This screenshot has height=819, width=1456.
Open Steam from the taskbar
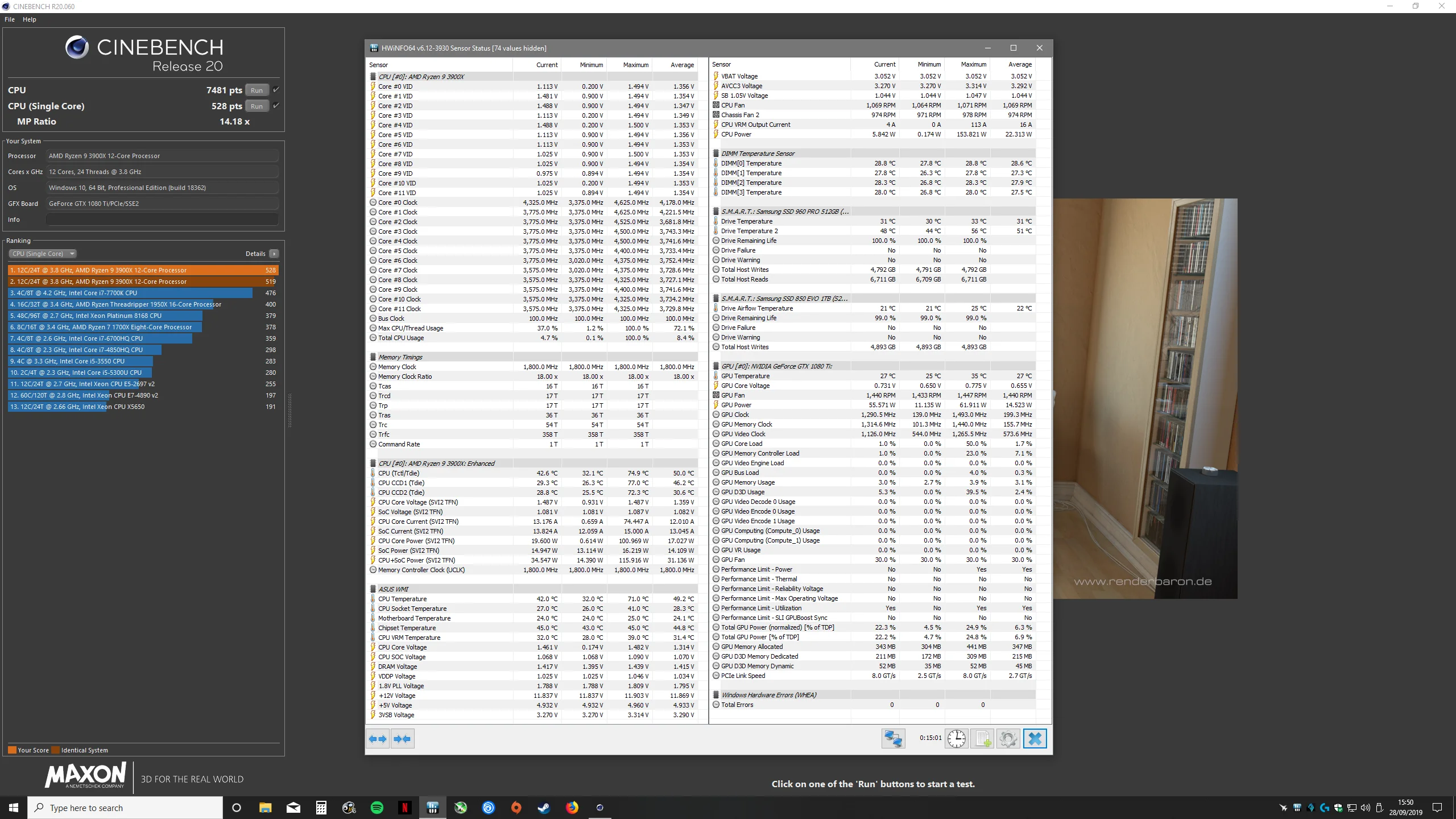click(544, 808)
